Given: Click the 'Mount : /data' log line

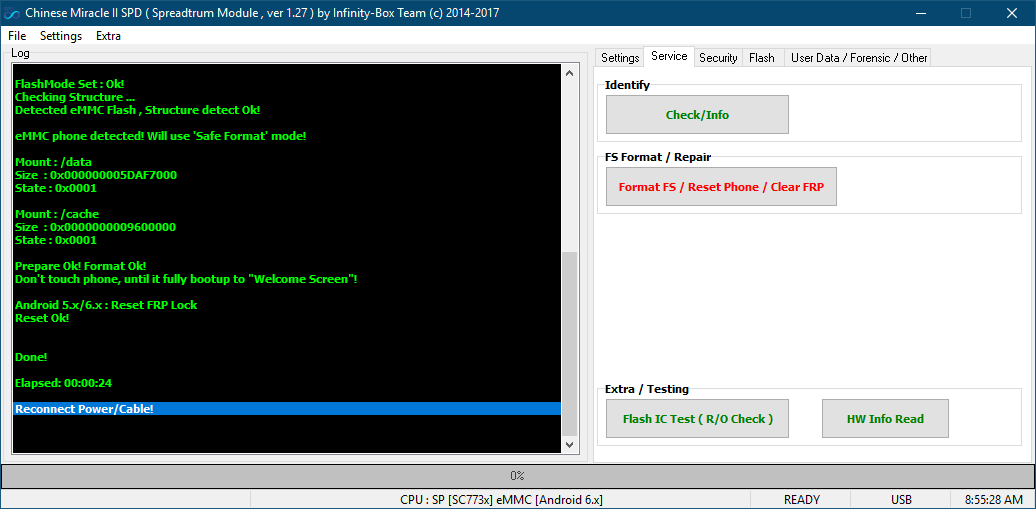Looking at the screenshot, I should pos(53,162).
